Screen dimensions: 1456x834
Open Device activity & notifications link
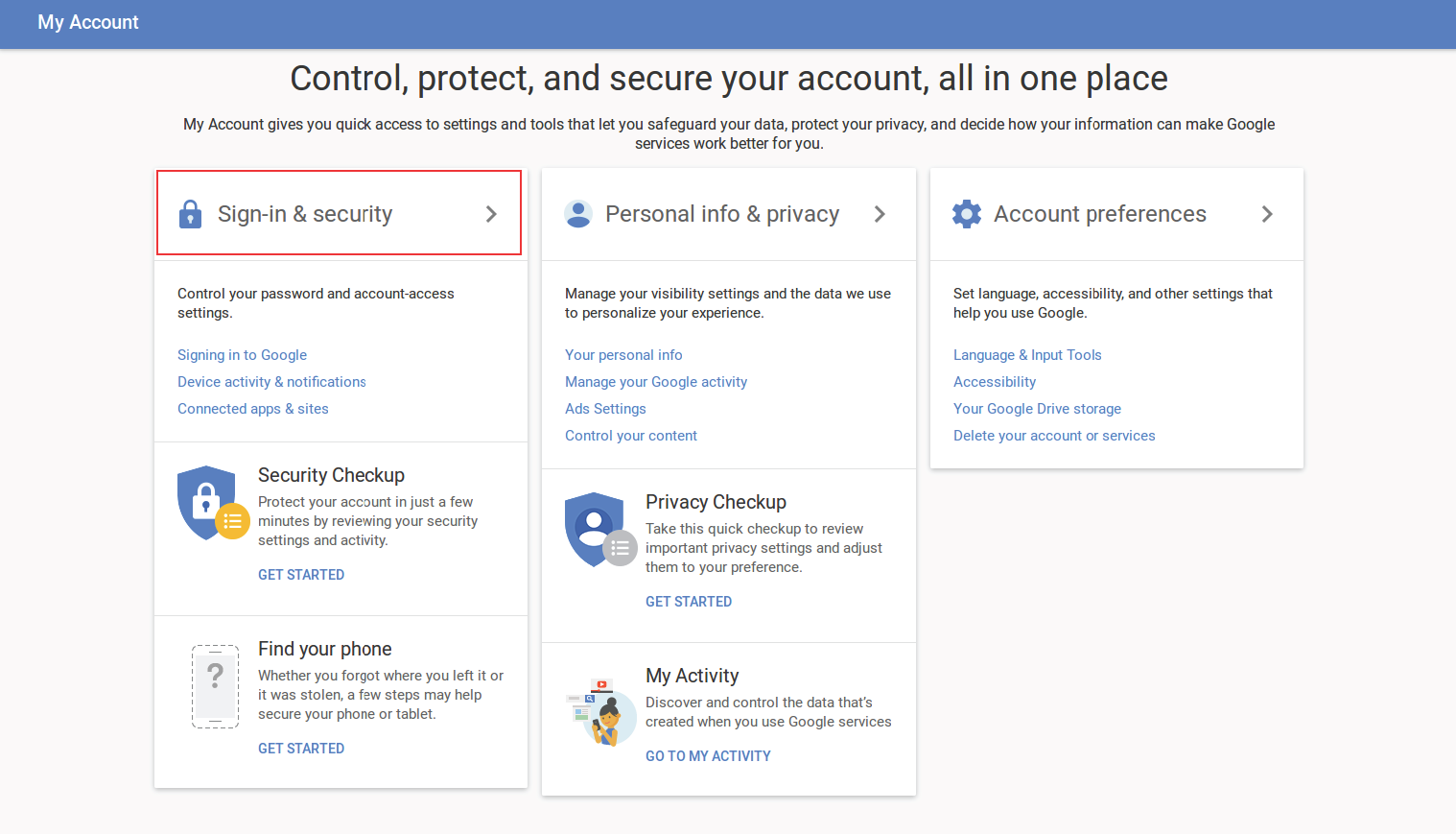tap(271, 382)
